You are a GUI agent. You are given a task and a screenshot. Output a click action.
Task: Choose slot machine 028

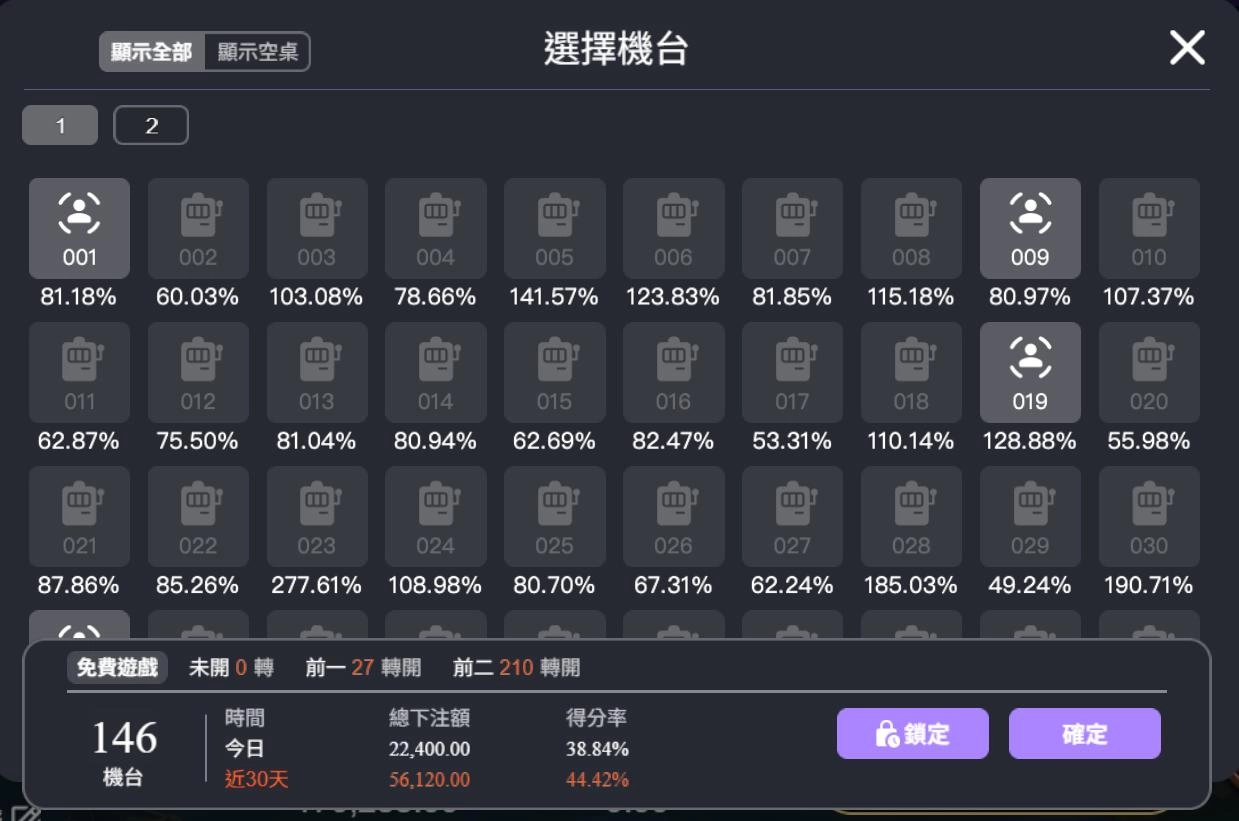[x=911, y=516]
